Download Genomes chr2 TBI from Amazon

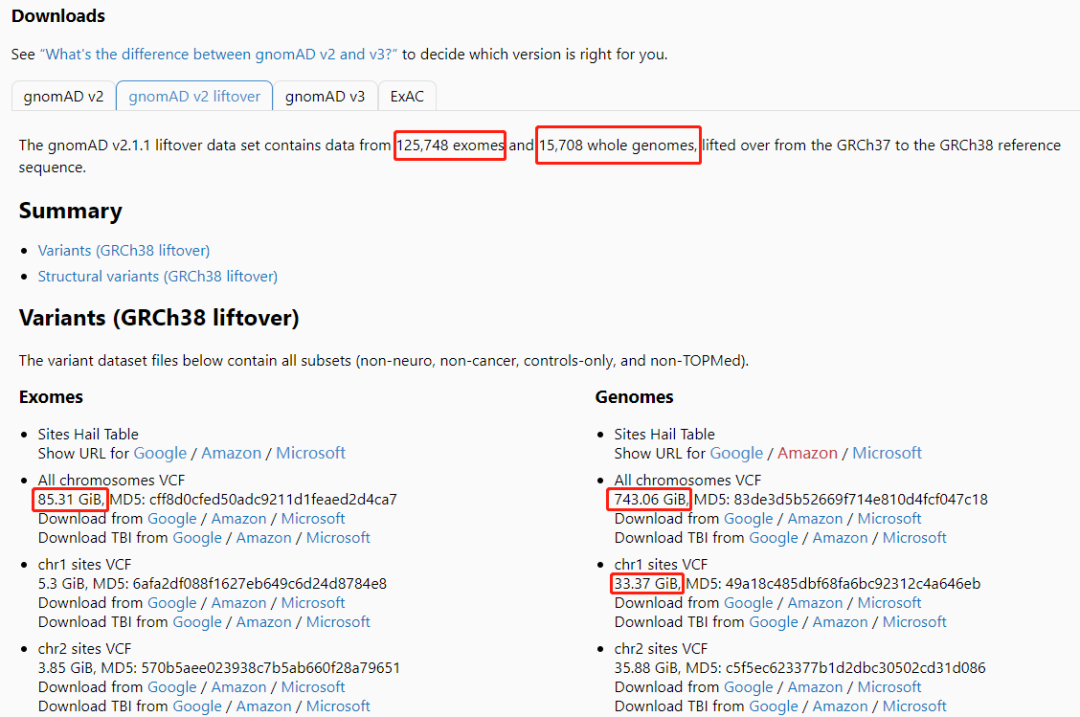840,707
